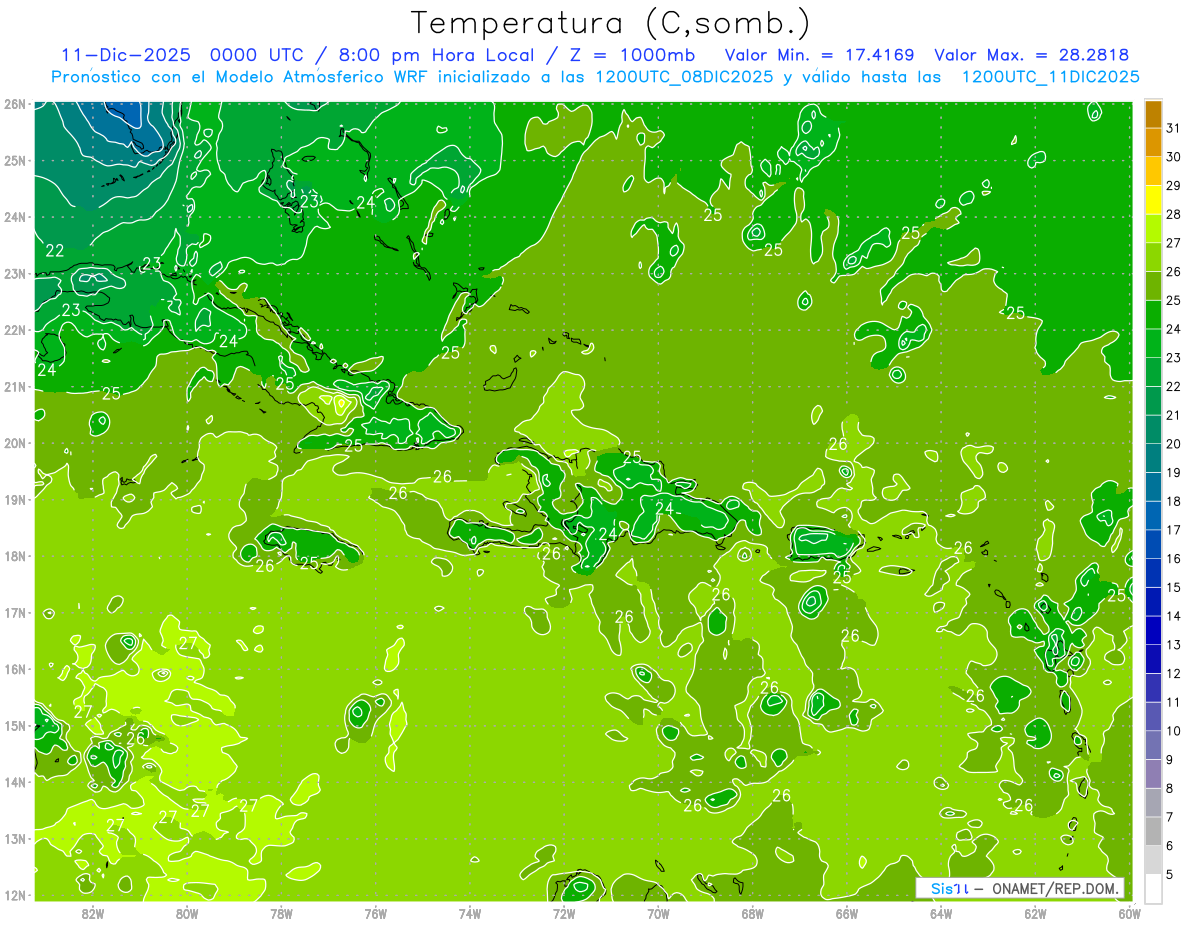Click the "16N" latitude label
Image resolution: width=1200 pixels, height=927 pixels.
[14, 669]
